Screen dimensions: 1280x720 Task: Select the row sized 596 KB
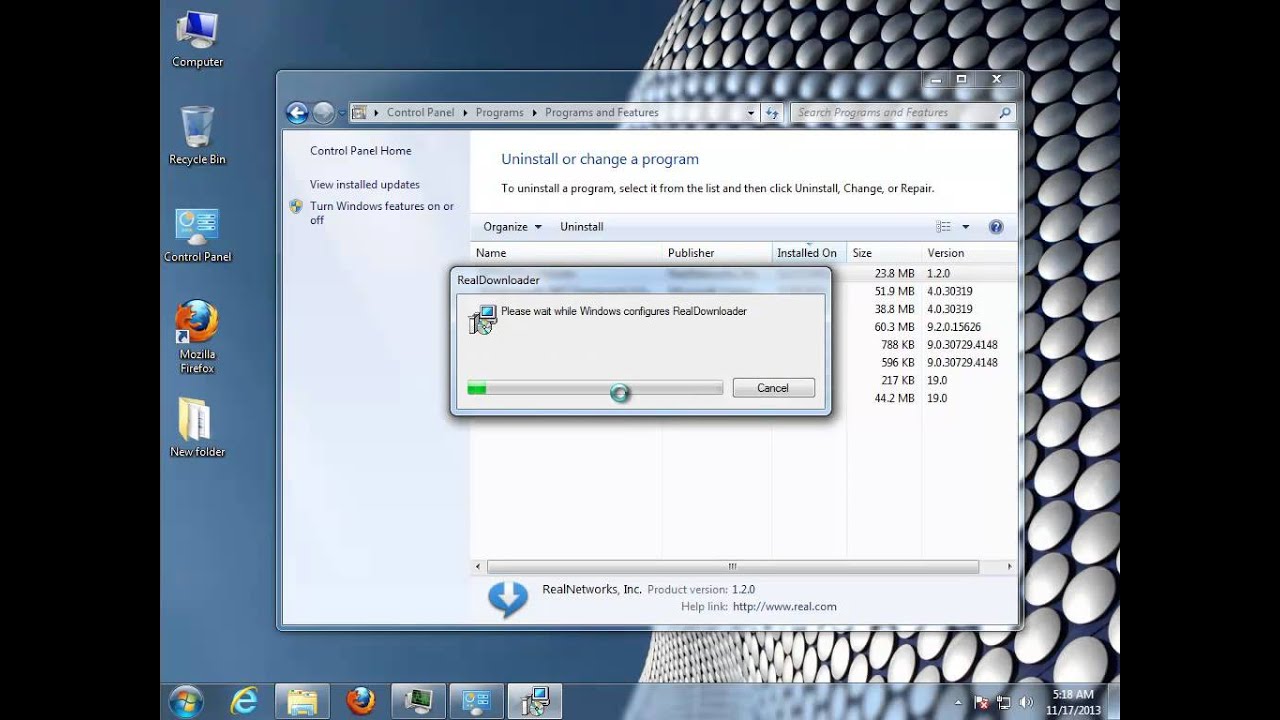[744, 363]
